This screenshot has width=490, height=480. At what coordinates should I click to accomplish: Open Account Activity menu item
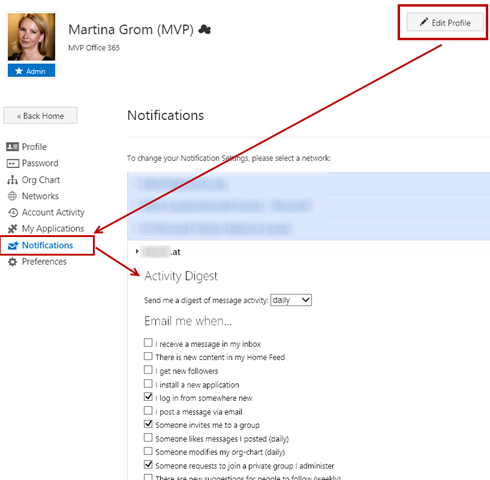[53, 212]
